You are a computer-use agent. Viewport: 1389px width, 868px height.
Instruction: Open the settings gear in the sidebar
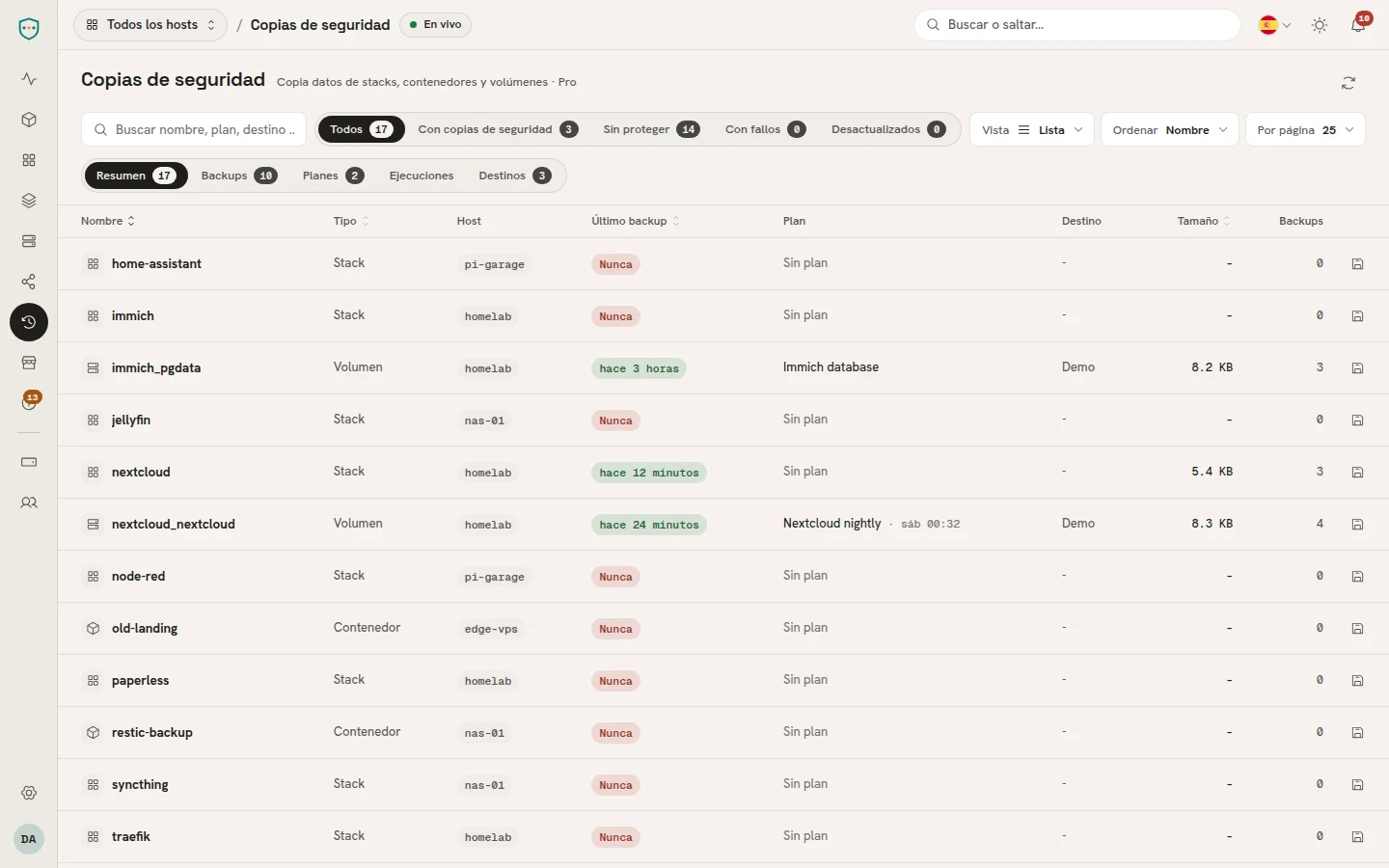29,793
